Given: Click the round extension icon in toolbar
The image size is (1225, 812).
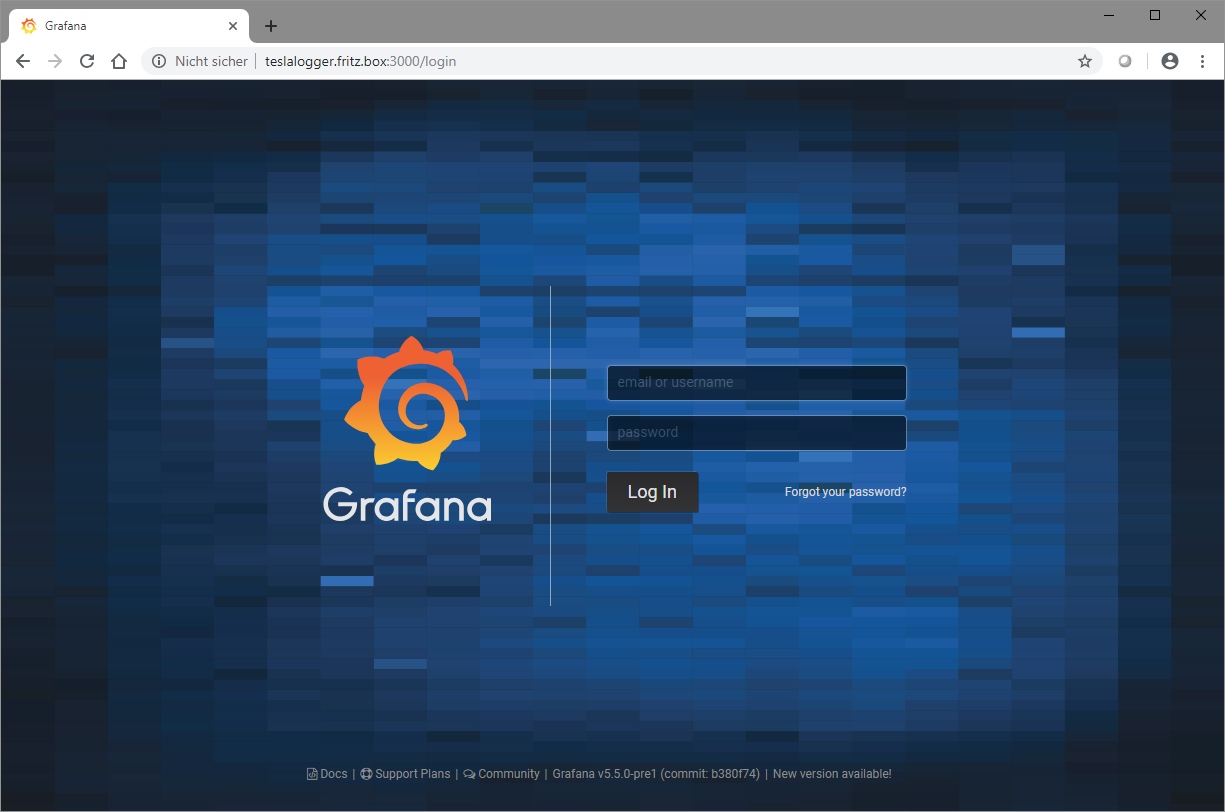Looking at the screenshot, I should pos(1125,61).
